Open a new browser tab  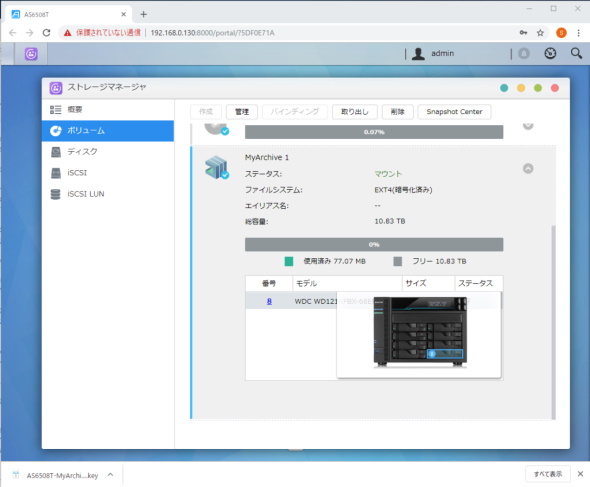pos(143,14)
